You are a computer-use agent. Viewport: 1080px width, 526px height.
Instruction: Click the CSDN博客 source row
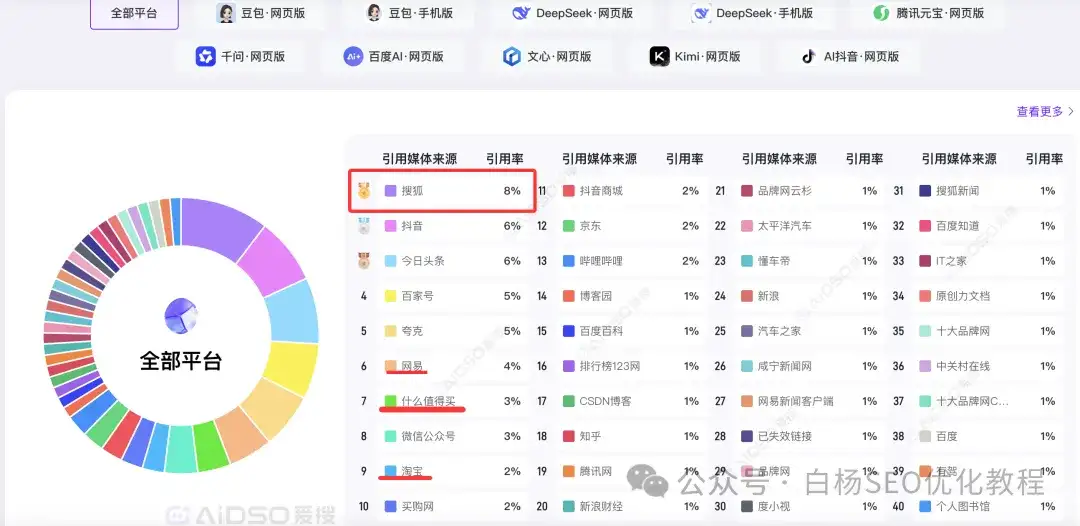click(x=619, y=401)
